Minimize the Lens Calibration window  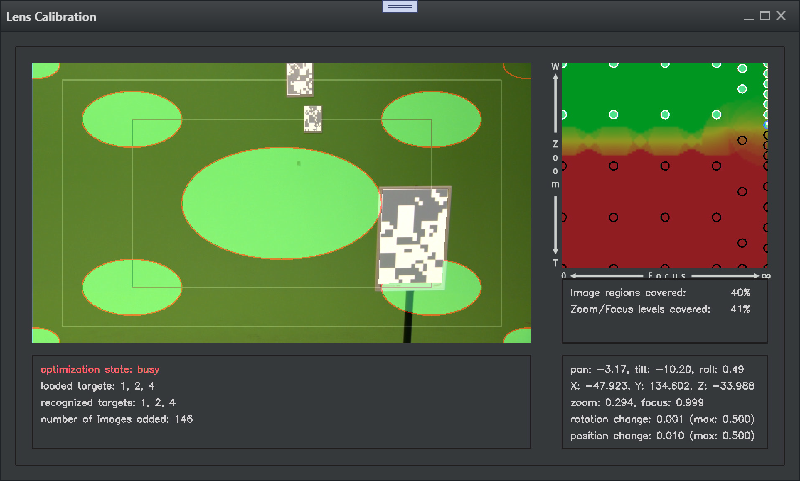point(748,16)
